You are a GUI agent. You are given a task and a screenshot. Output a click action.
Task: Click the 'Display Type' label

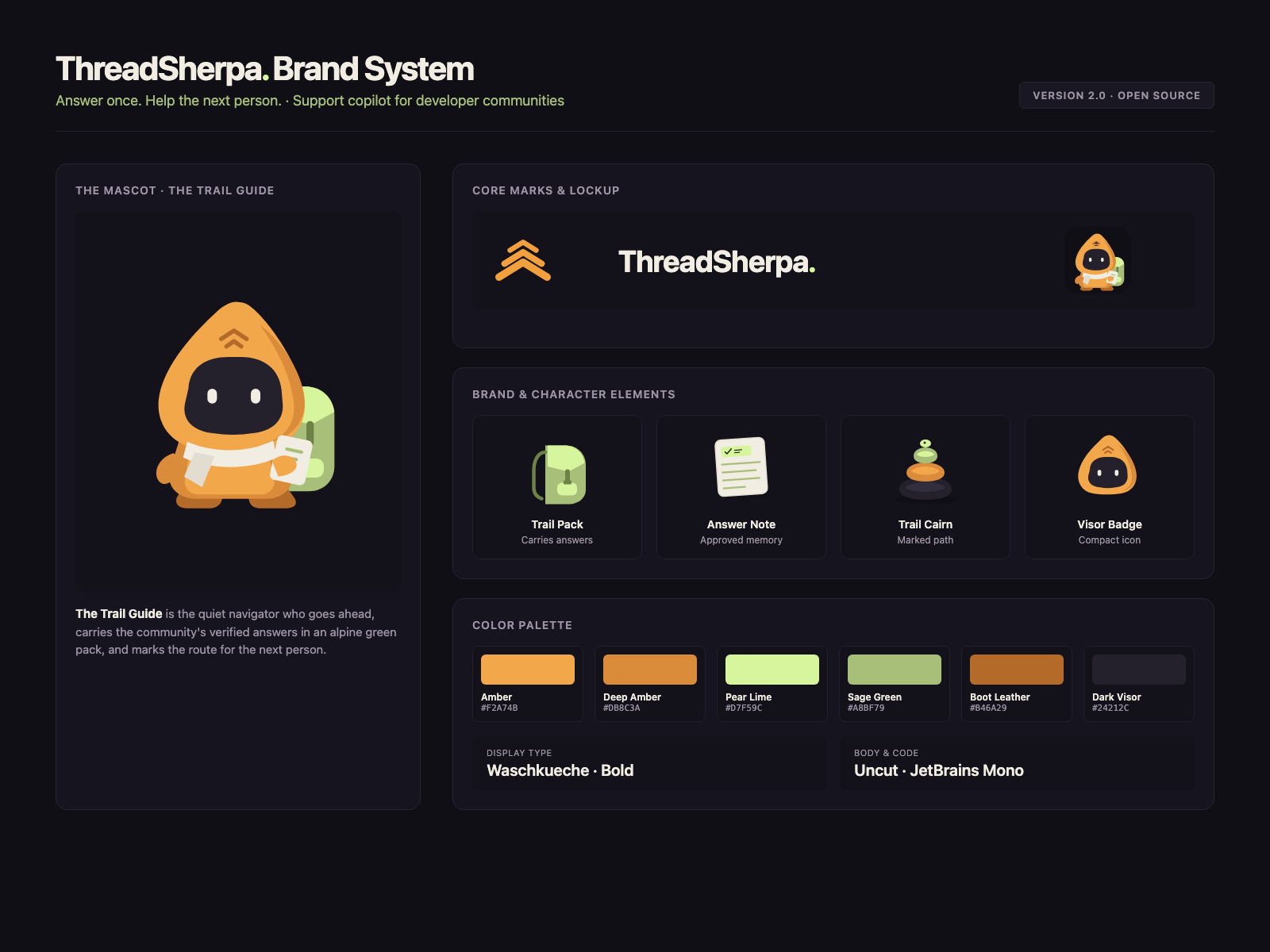pos(519,753)
